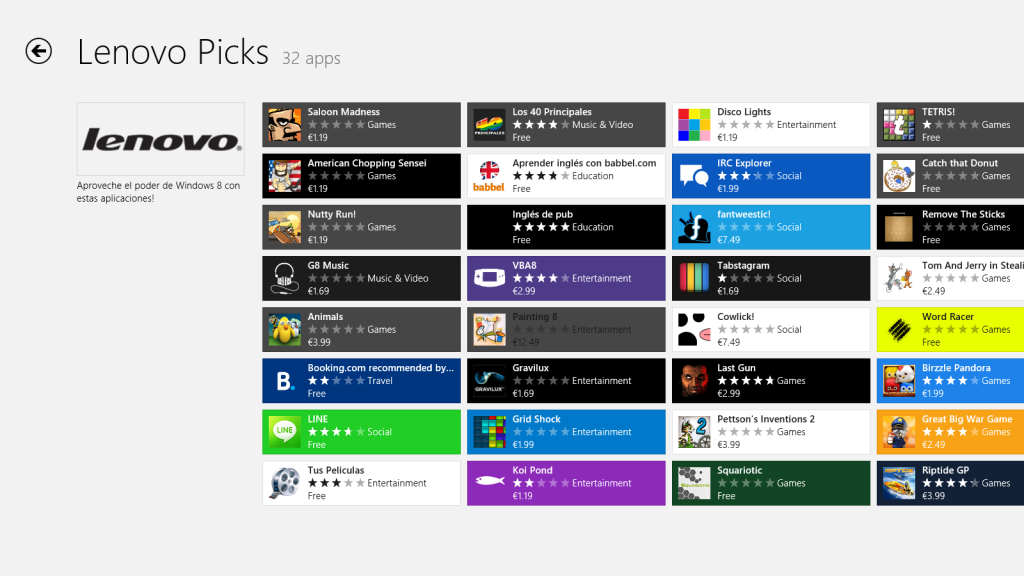Select the Riptide GP boat icon
1024x576 pixels.
[899, 483]
